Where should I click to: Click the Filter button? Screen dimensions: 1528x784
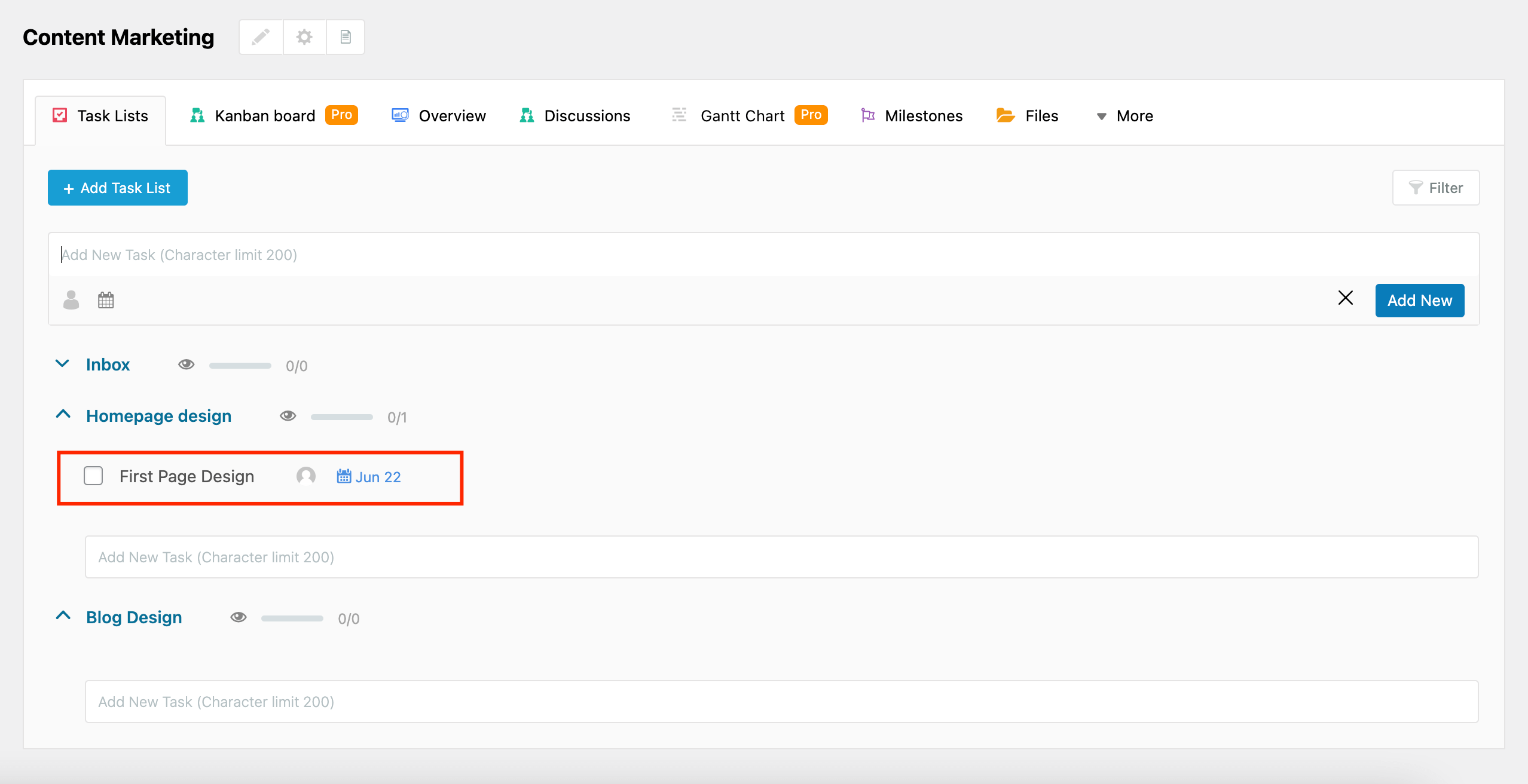[1435, 188]
